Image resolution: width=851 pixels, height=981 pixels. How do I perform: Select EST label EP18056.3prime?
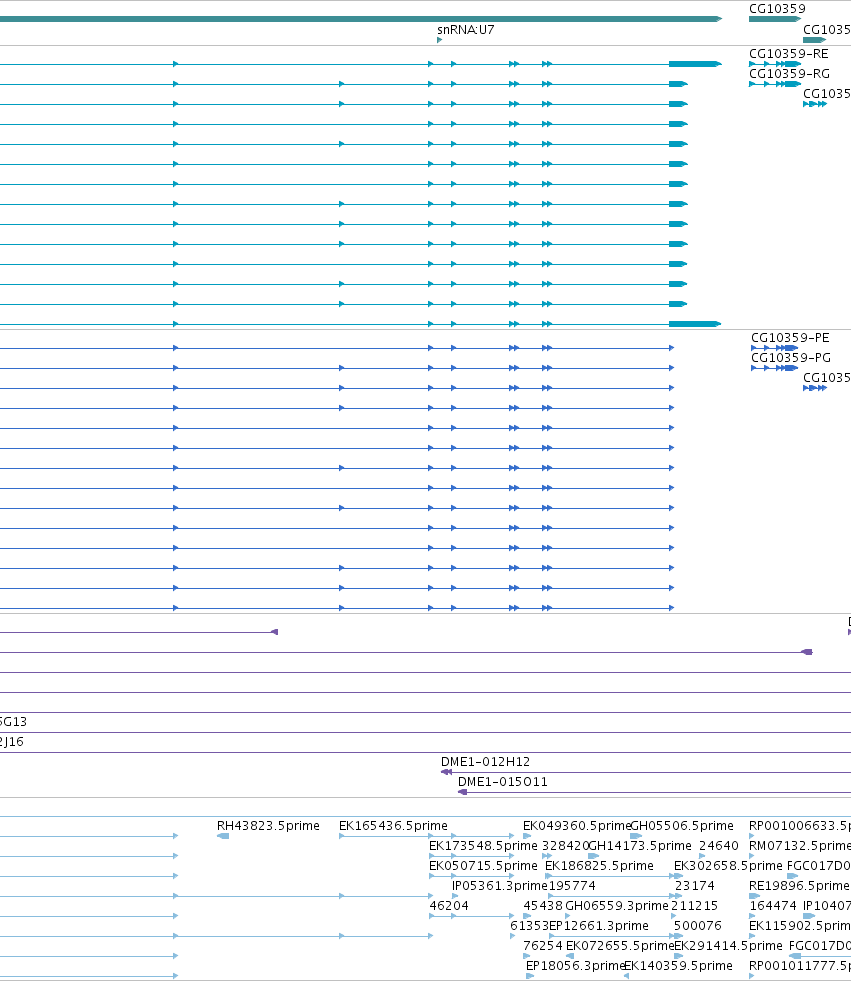pyautogui.click(x=576, y=966)
